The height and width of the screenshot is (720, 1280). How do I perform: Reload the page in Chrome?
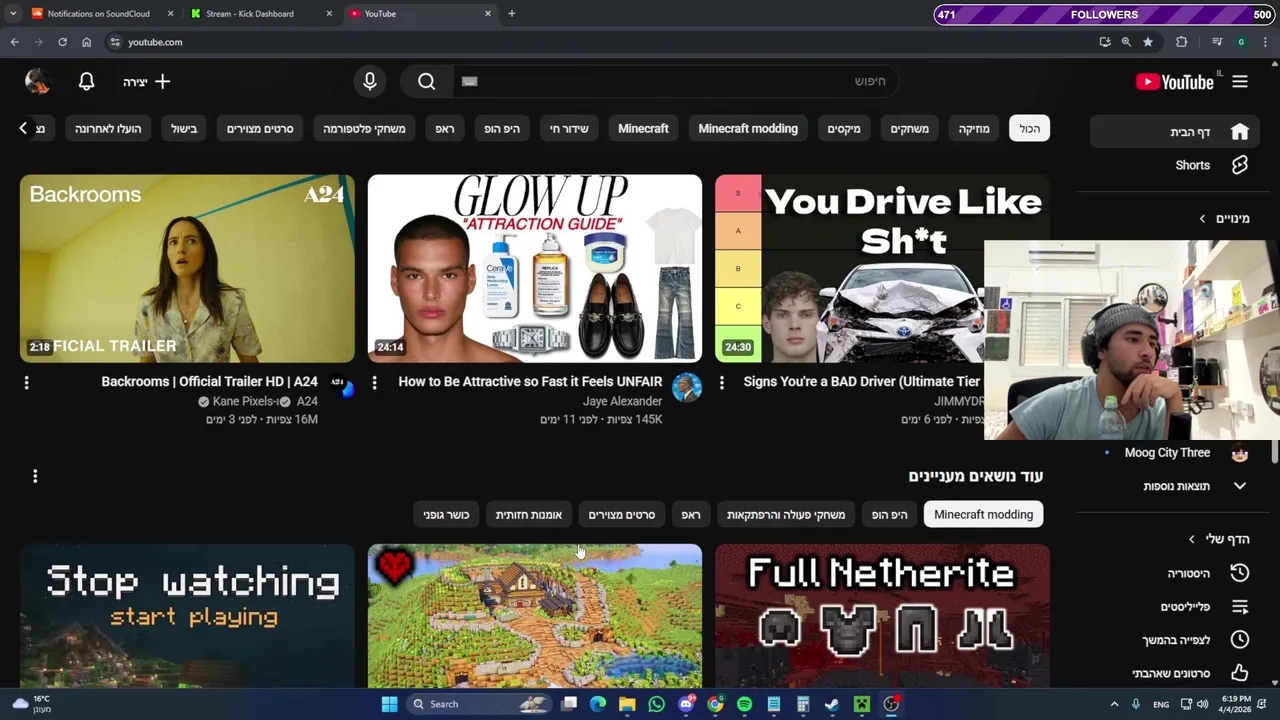point(62,42)
